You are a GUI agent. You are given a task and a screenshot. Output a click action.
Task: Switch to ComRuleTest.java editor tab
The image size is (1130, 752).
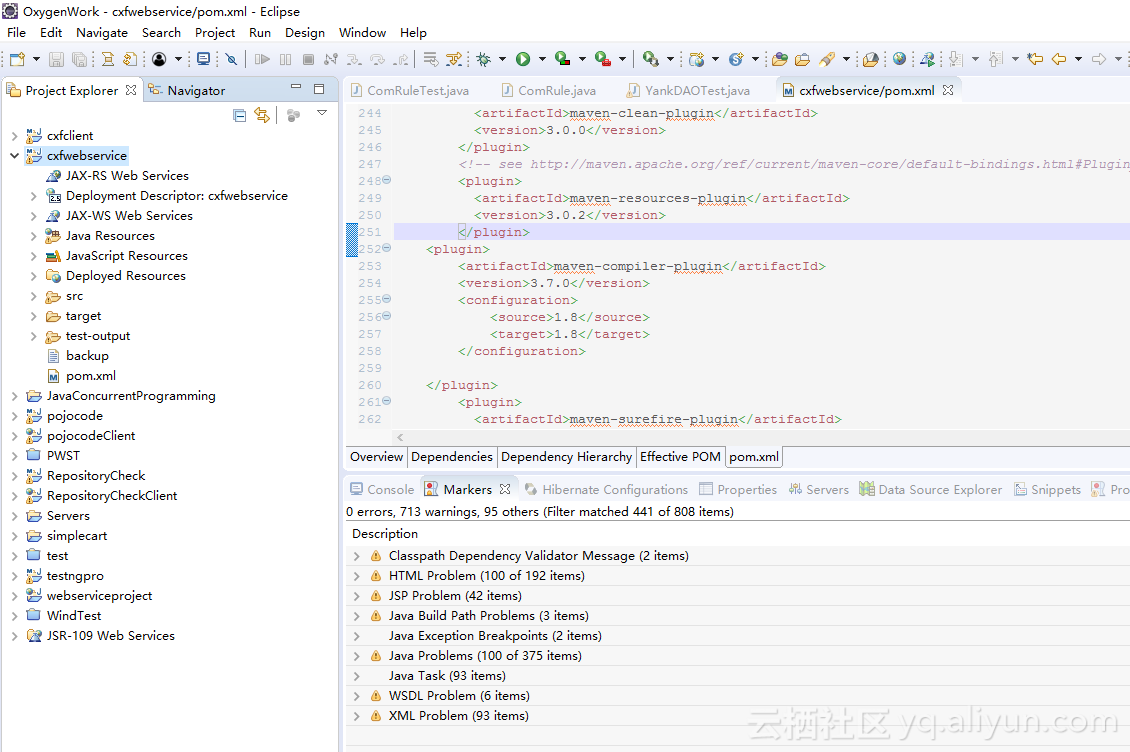pos(409,90)
